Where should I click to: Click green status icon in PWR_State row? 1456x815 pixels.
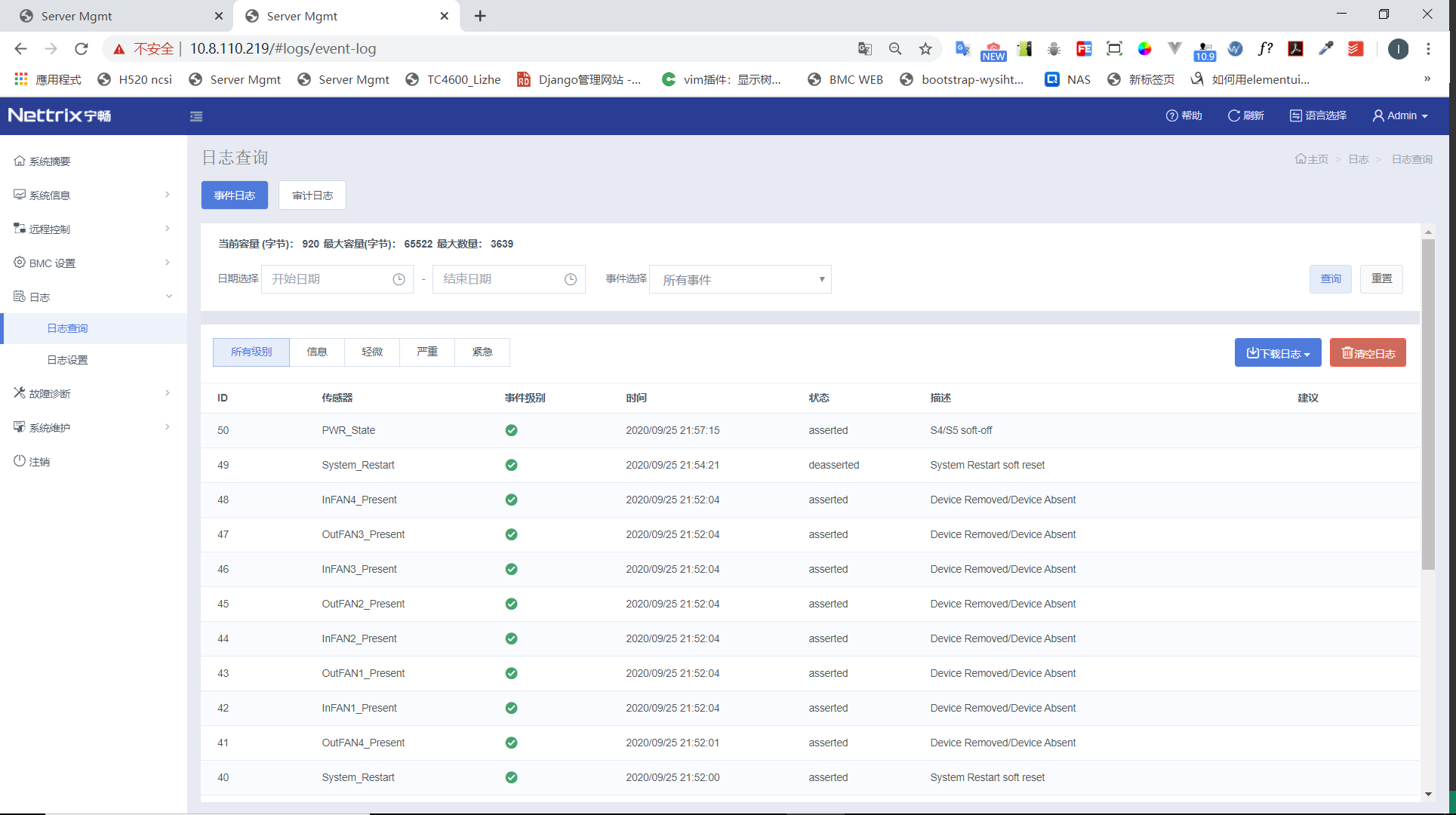click(x=511, y=430)
